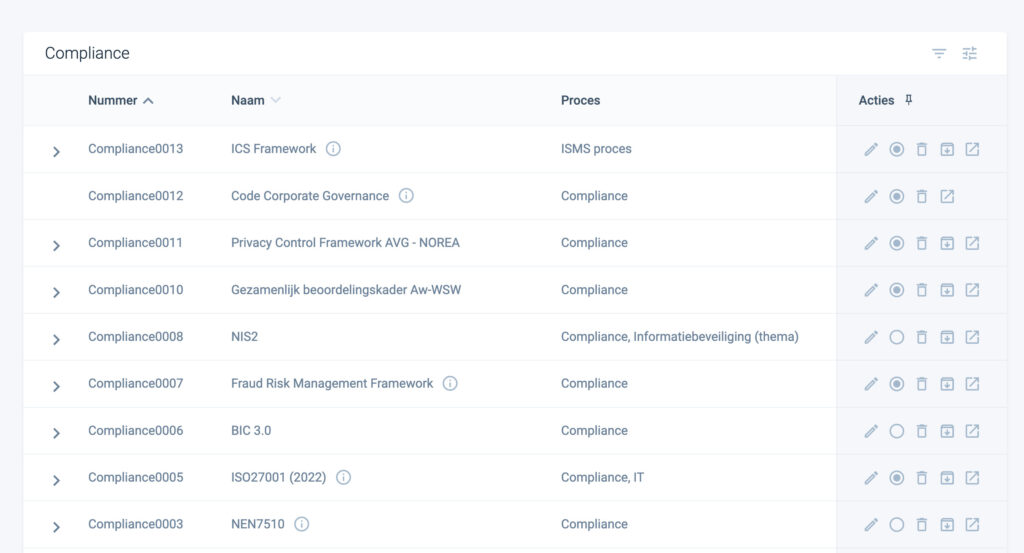
Task: Edit ICS Framework with pencil icon
Action: click(871, 150)
